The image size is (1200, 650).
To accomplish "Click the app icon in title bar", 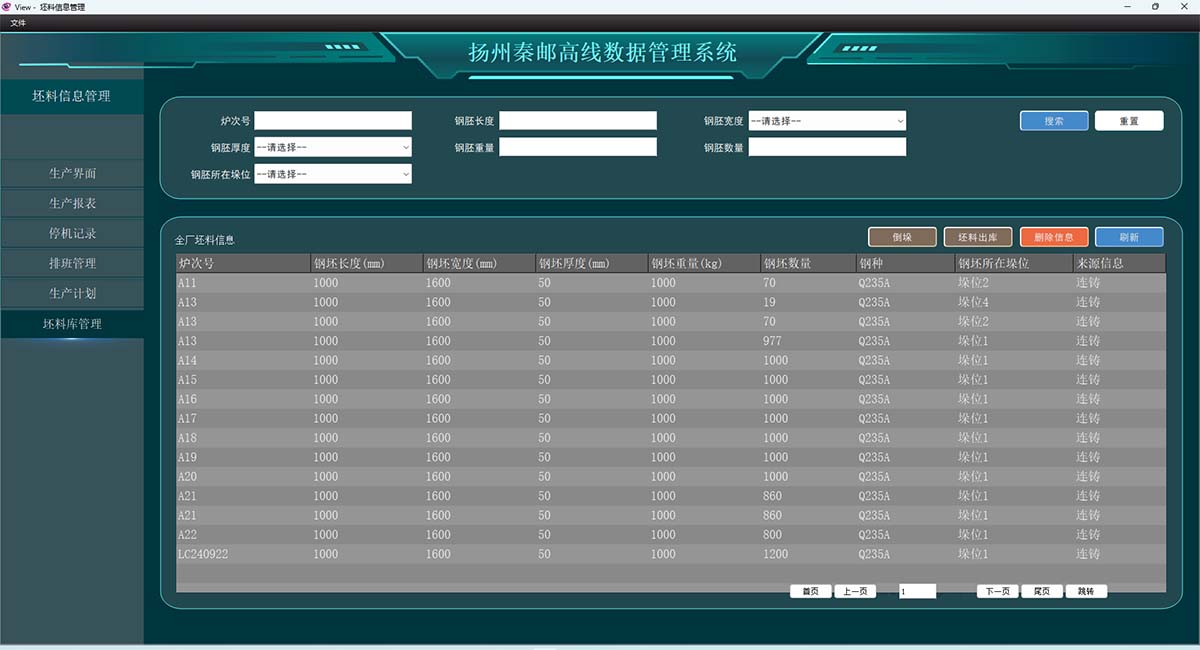I will [x=6, y=6].
